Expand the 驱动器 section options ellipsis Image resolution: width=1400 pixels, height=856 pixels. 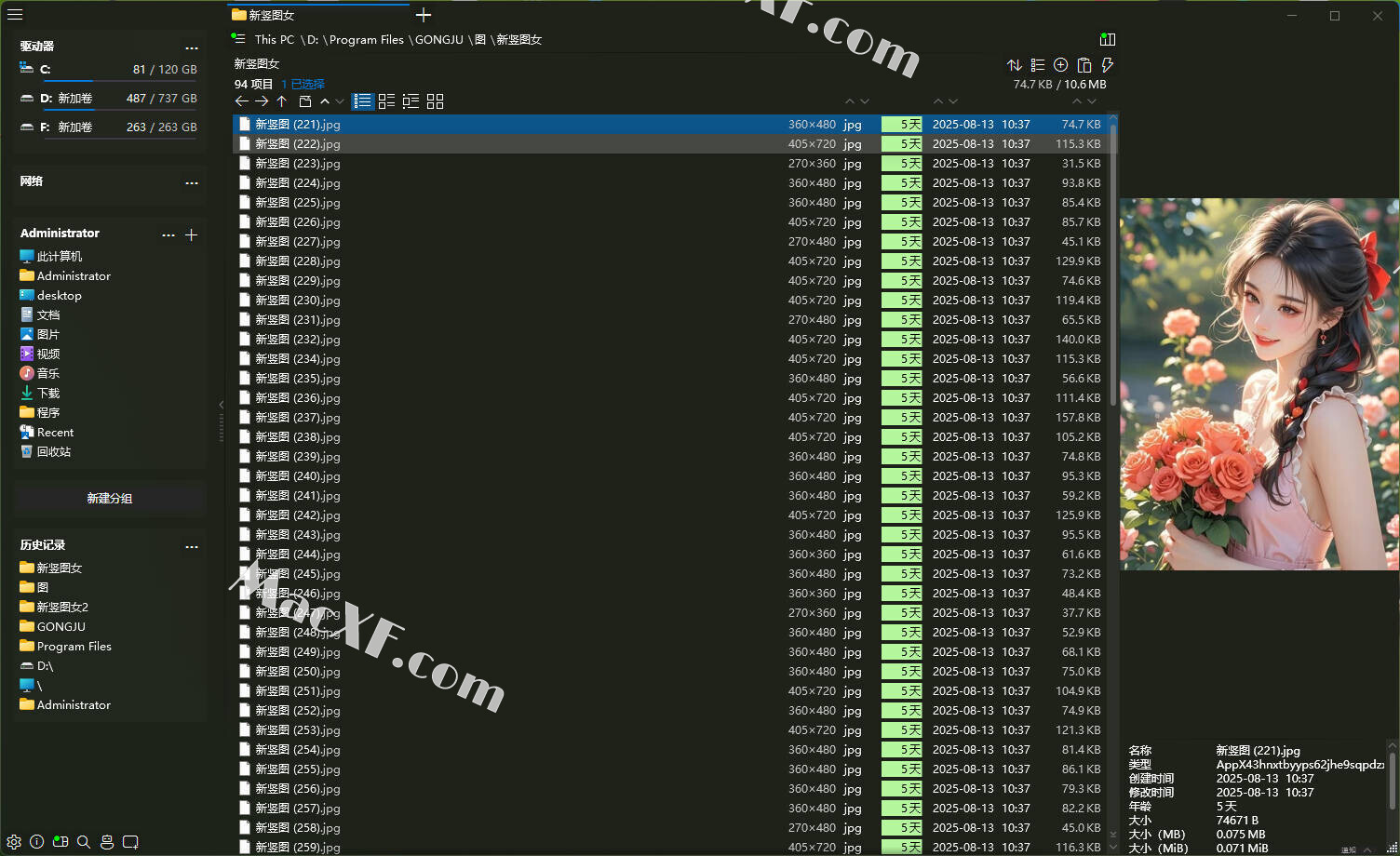[x=192, y=47]
